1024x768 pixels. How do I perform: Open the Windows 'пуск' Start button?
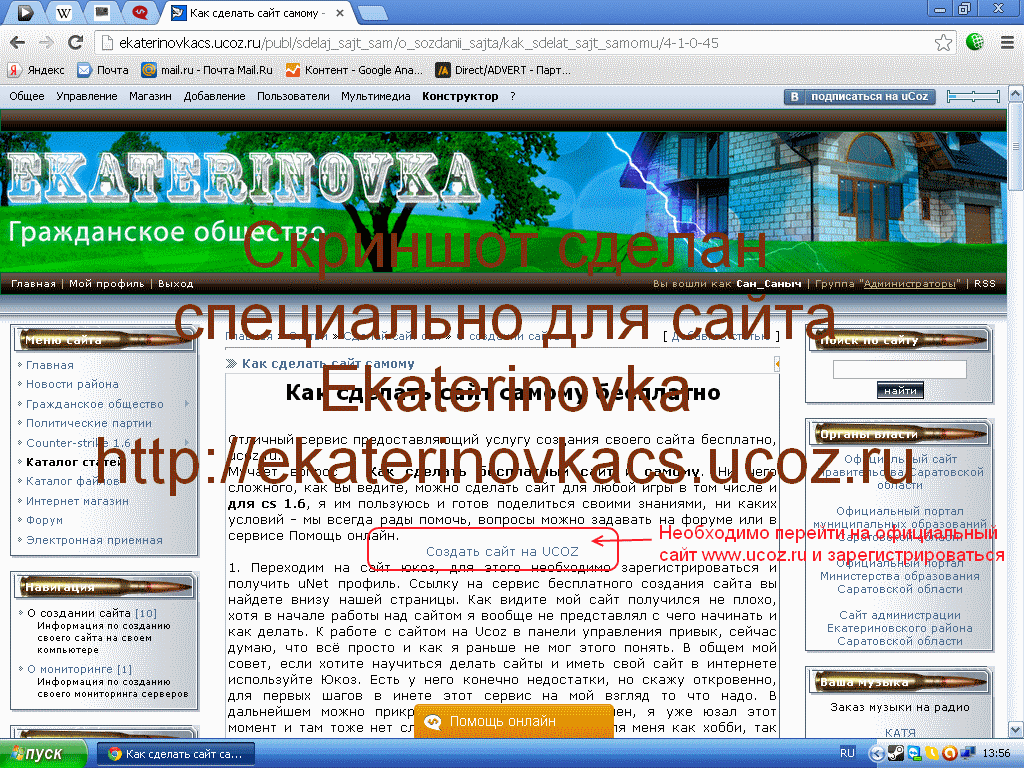43,754
